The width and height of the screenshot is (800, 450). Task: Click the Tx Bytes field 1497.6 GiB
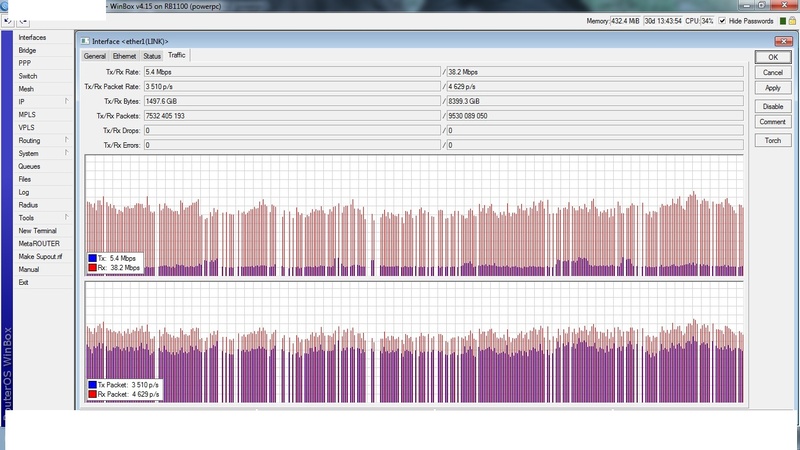tap(292, 101)
